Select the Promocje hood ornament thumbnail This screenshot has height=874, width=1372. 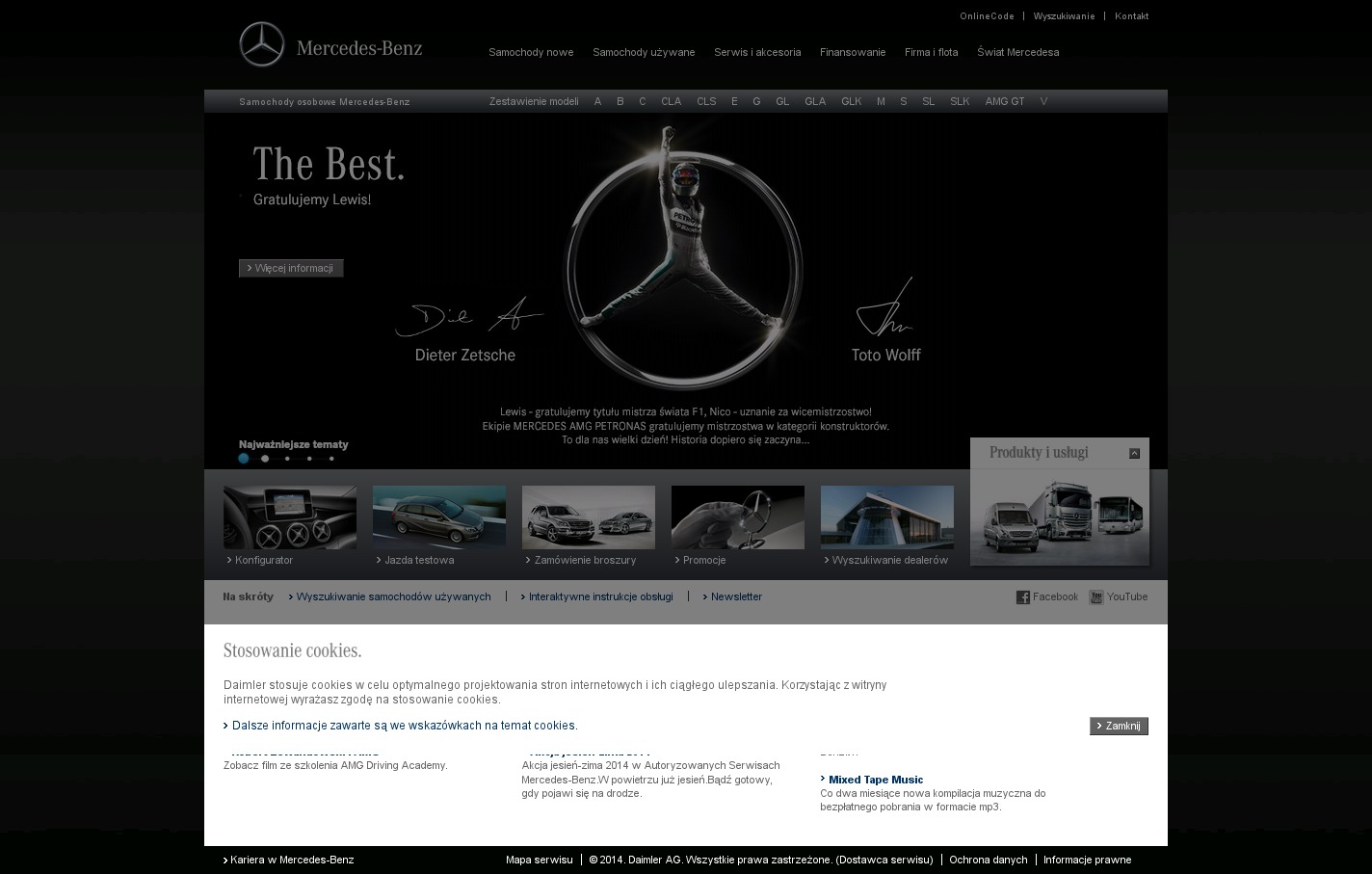tap(738, 517)
